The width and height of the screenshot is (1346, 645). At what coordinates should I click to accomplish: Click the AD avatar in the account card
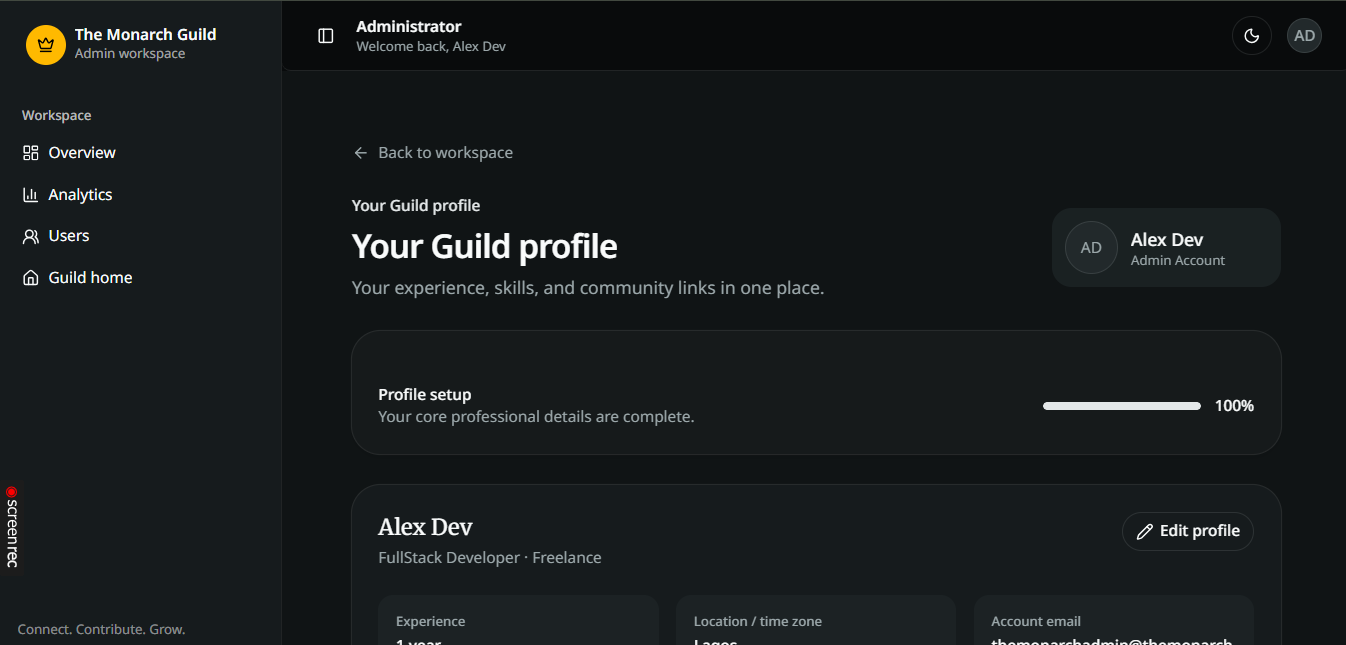pos(1091,248)
